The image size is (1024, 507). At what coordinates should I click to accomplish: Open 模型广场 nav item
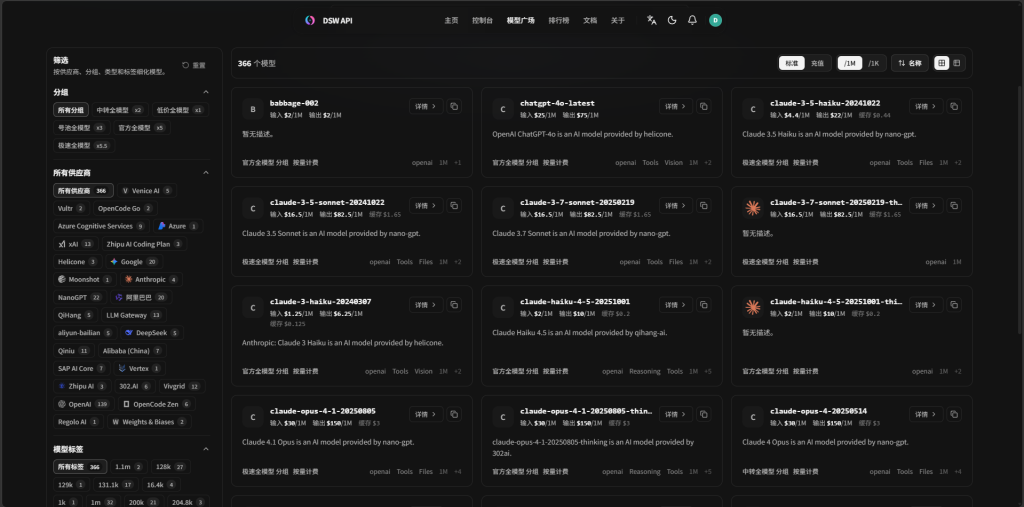coord(520,20)
